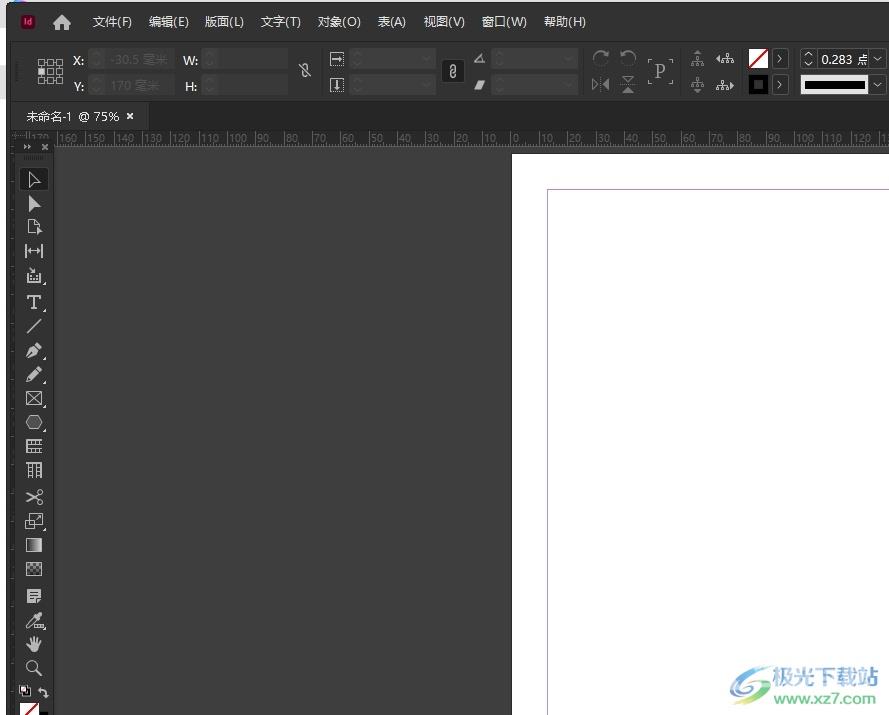Viewport: 889px width, 715px height.
Task: Toggle constrain scaling proportions link
Action: (452, 71)
